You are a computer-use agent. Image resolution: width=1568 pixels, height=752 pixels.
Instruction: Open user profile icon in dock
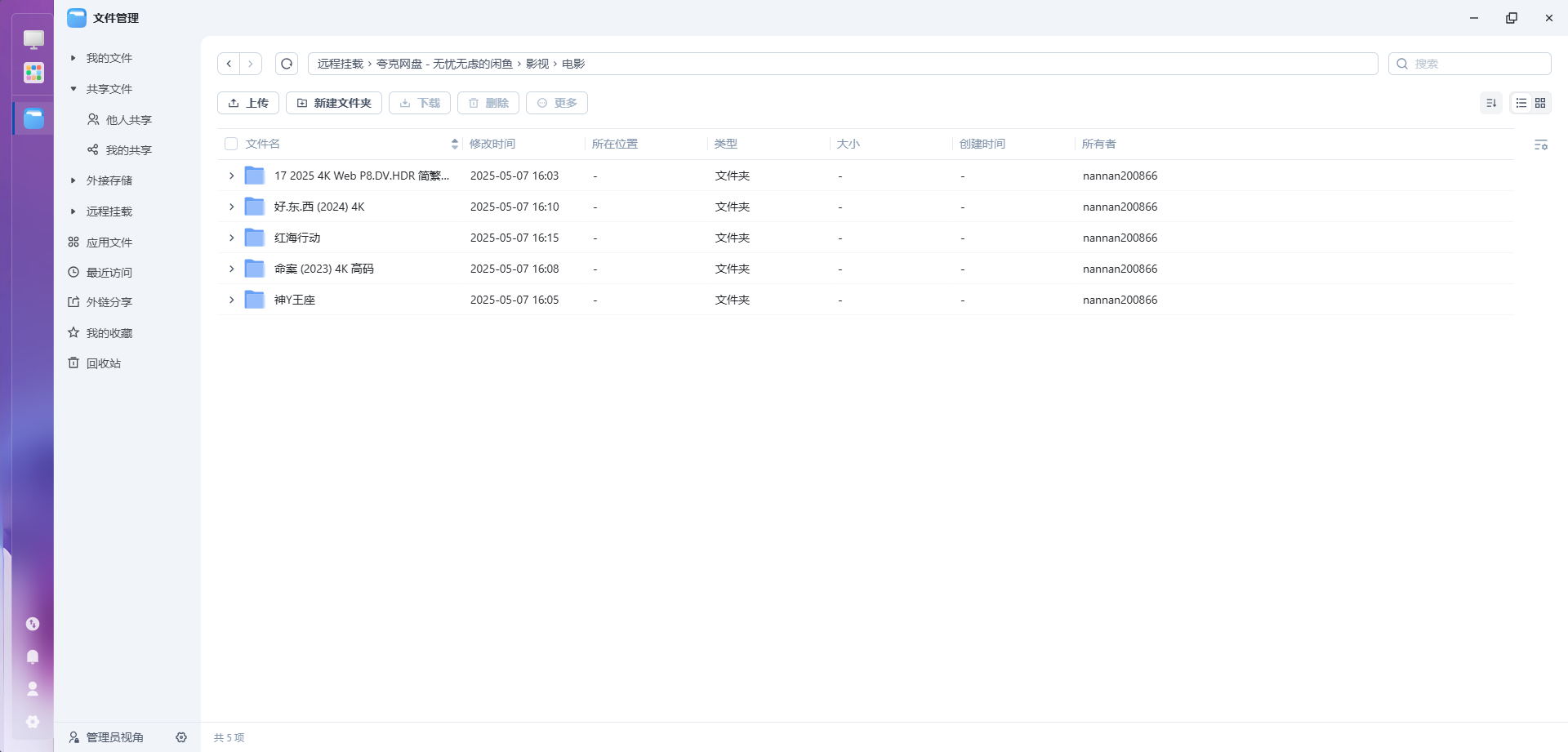(x=33, y=689)
